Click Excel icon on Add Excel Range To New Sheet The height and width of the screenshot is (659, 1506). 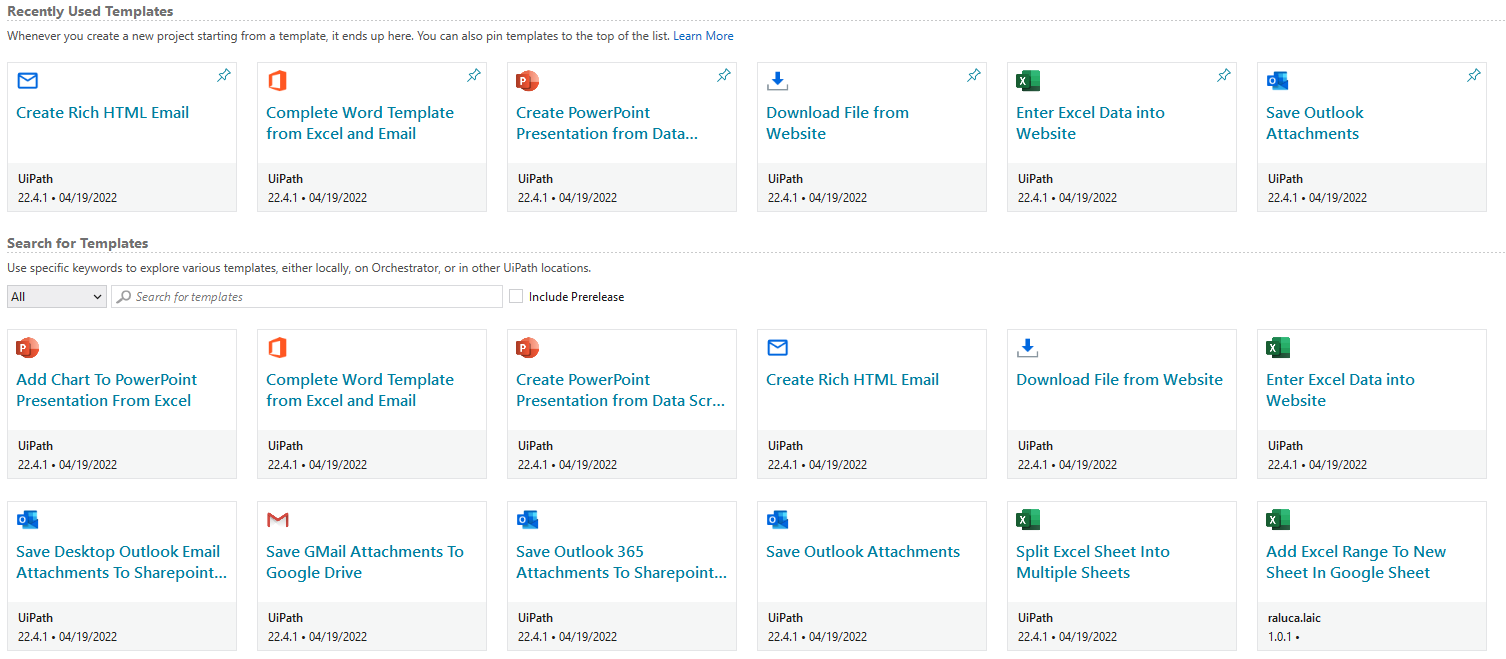point(1278,520)
